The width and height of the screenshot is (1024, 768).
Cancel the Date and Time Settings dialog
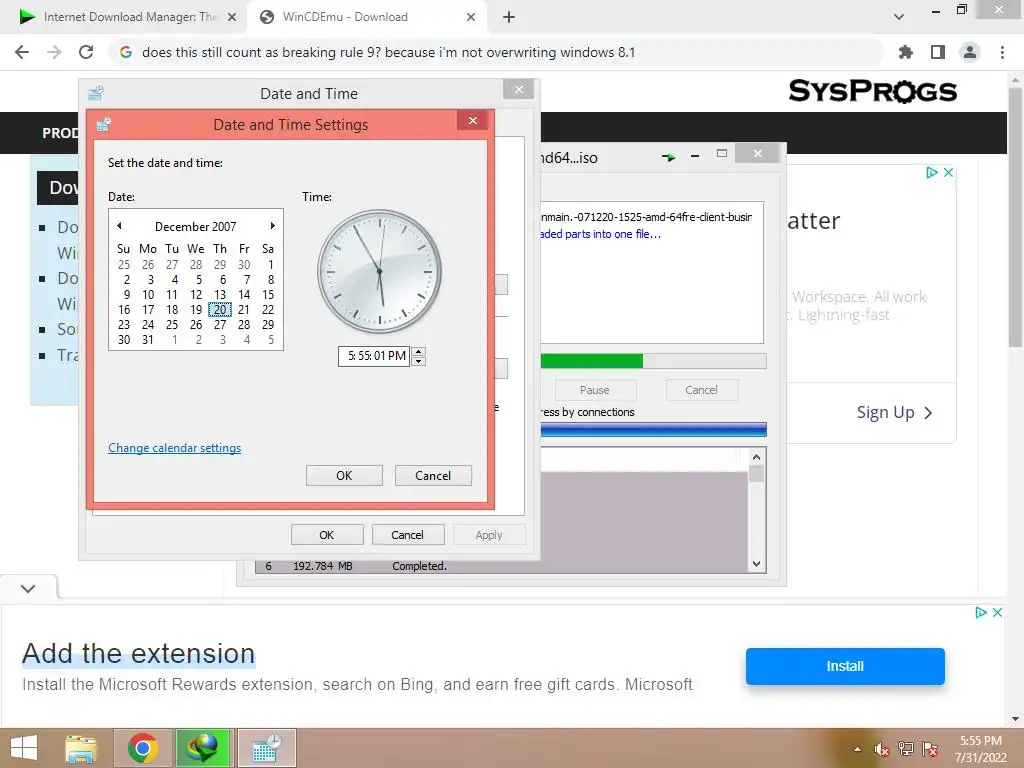pos(433,475)
